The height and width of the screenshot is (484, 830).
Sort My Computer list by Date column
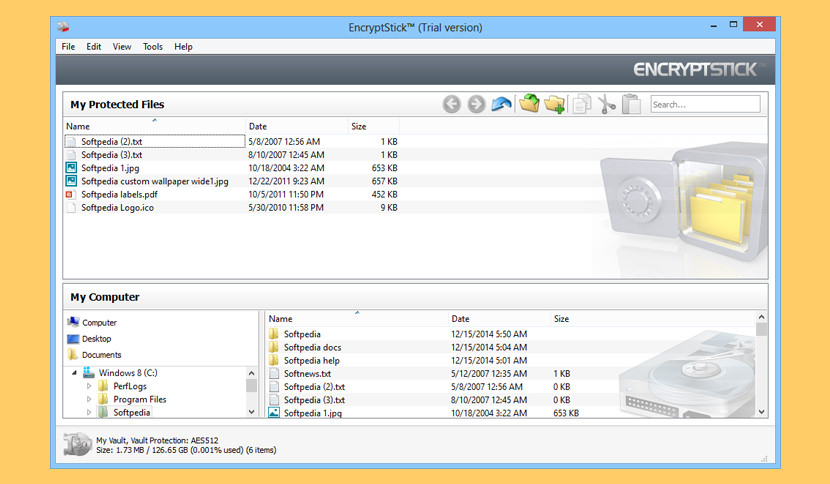(499, 319)
